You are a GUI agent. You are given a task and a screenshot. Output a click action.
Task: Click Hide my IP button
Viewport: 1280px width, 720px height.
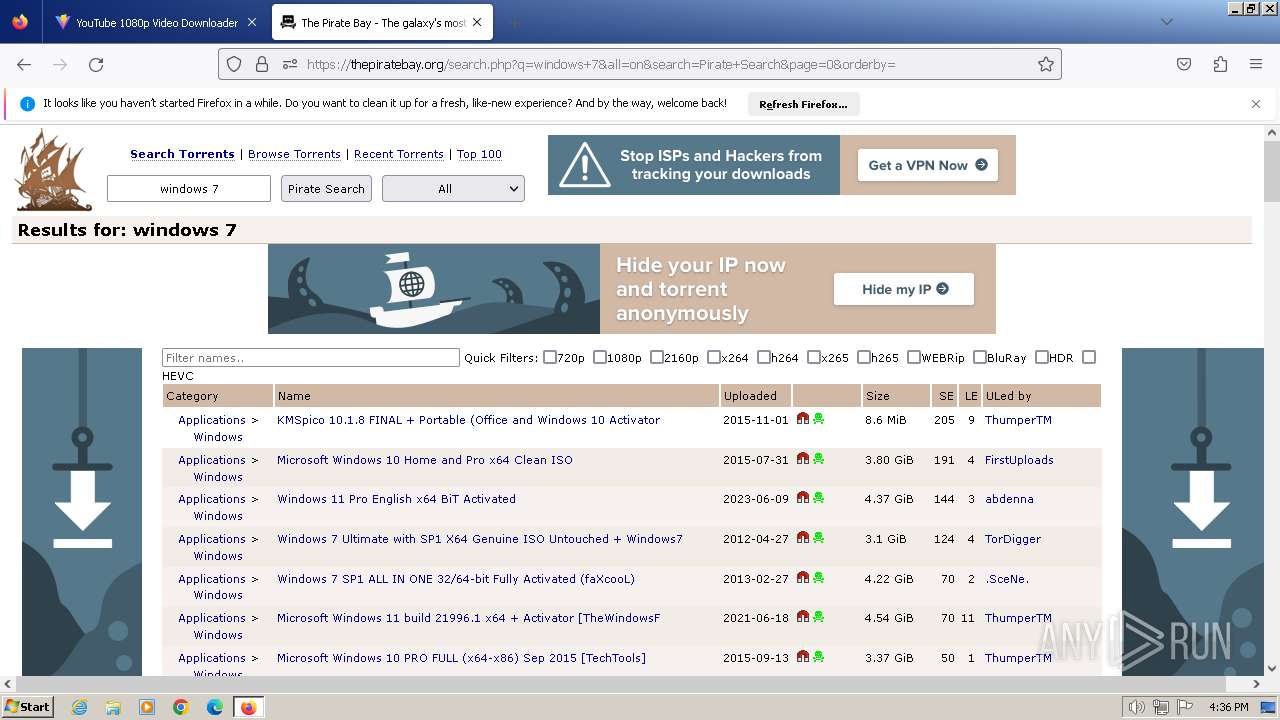tap(904, 289)
